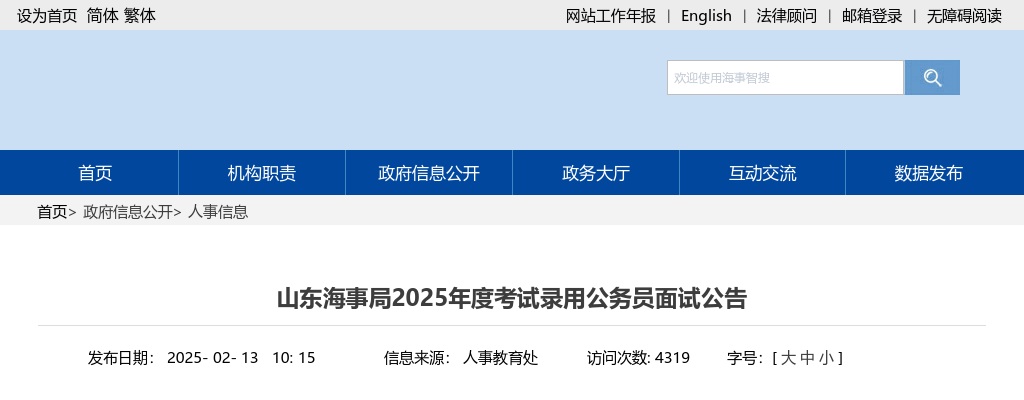
Task: Click 人事信息 in the breadcrumb
Action: click(218, 212)
